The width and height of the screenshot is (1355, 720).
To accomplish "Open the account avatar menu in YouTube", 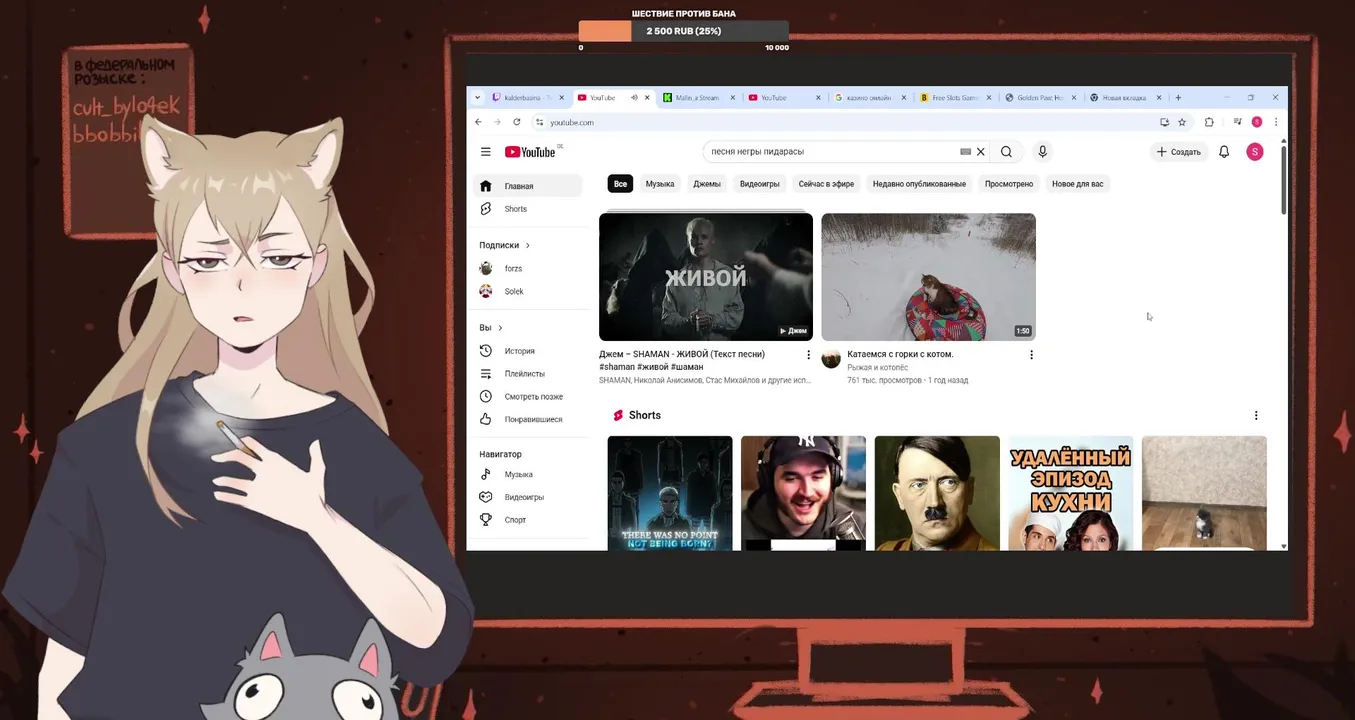I will pos(1255,152).
